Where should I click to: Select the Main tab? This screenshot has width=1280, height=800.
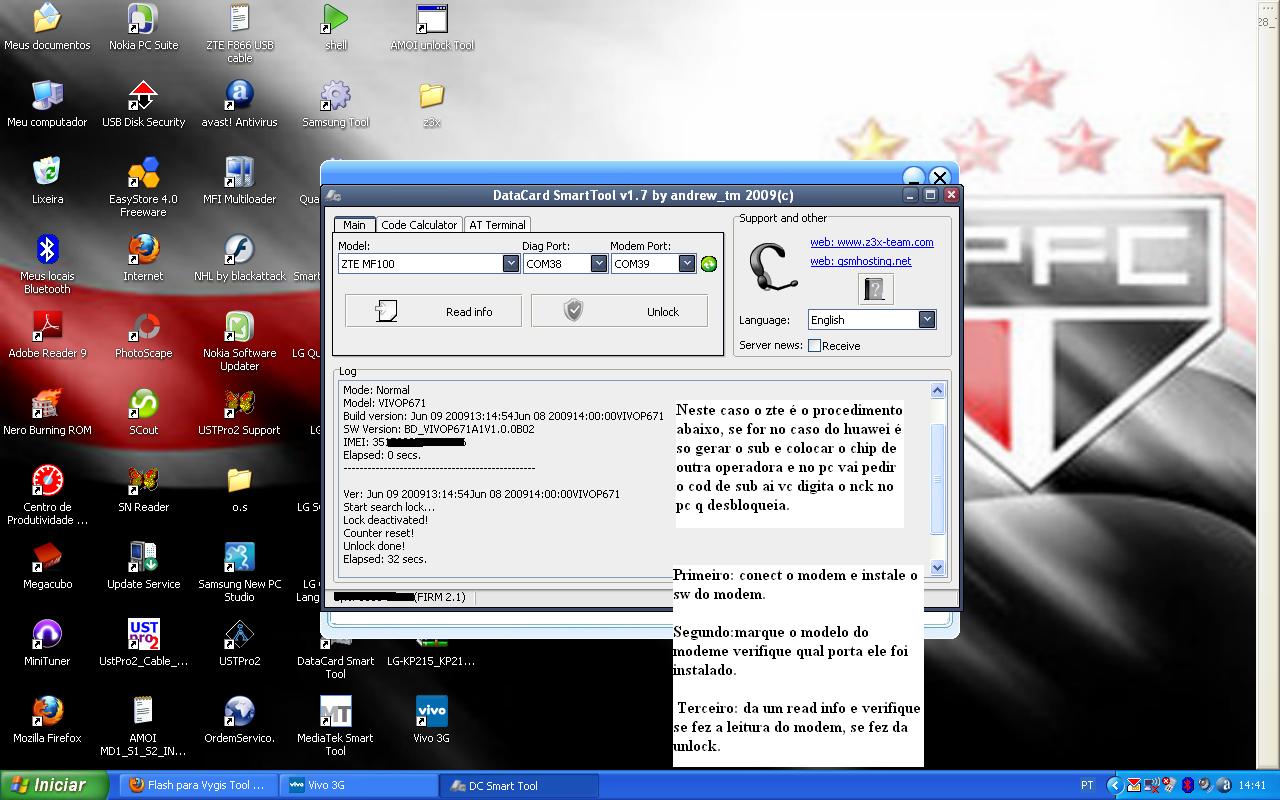click(354, 225)
